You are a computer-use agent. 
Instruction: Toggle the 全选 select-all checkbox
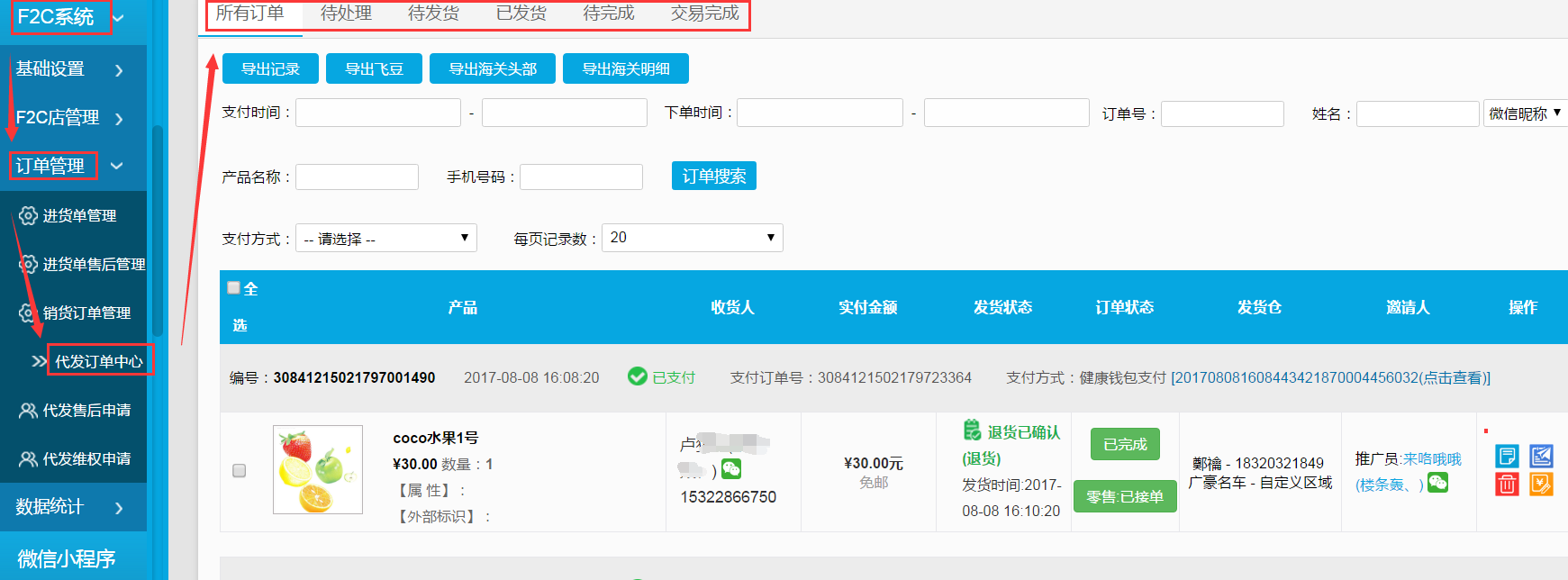click(x=234, y=288)
